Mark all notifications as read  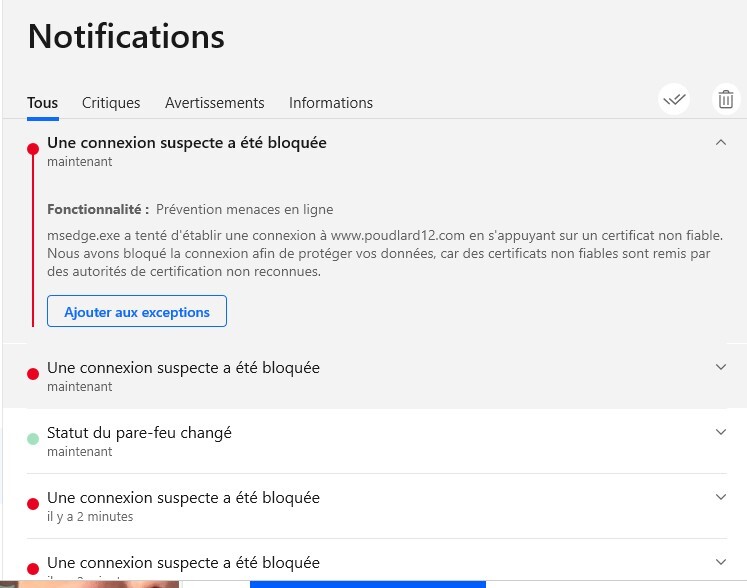pyautogui.click(x=675, y=99)
